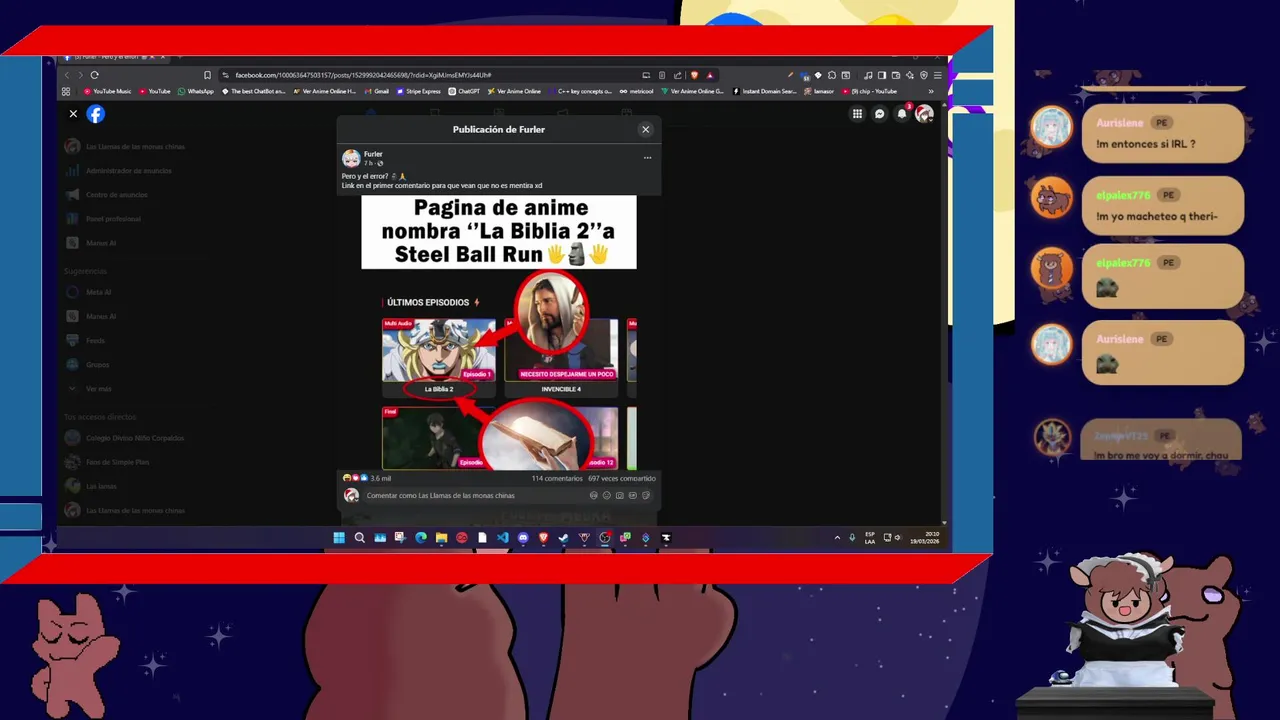Open the account profile picture menu
Image resolution: width=1280 pixels, height=720 pixels.
point(924,114)
